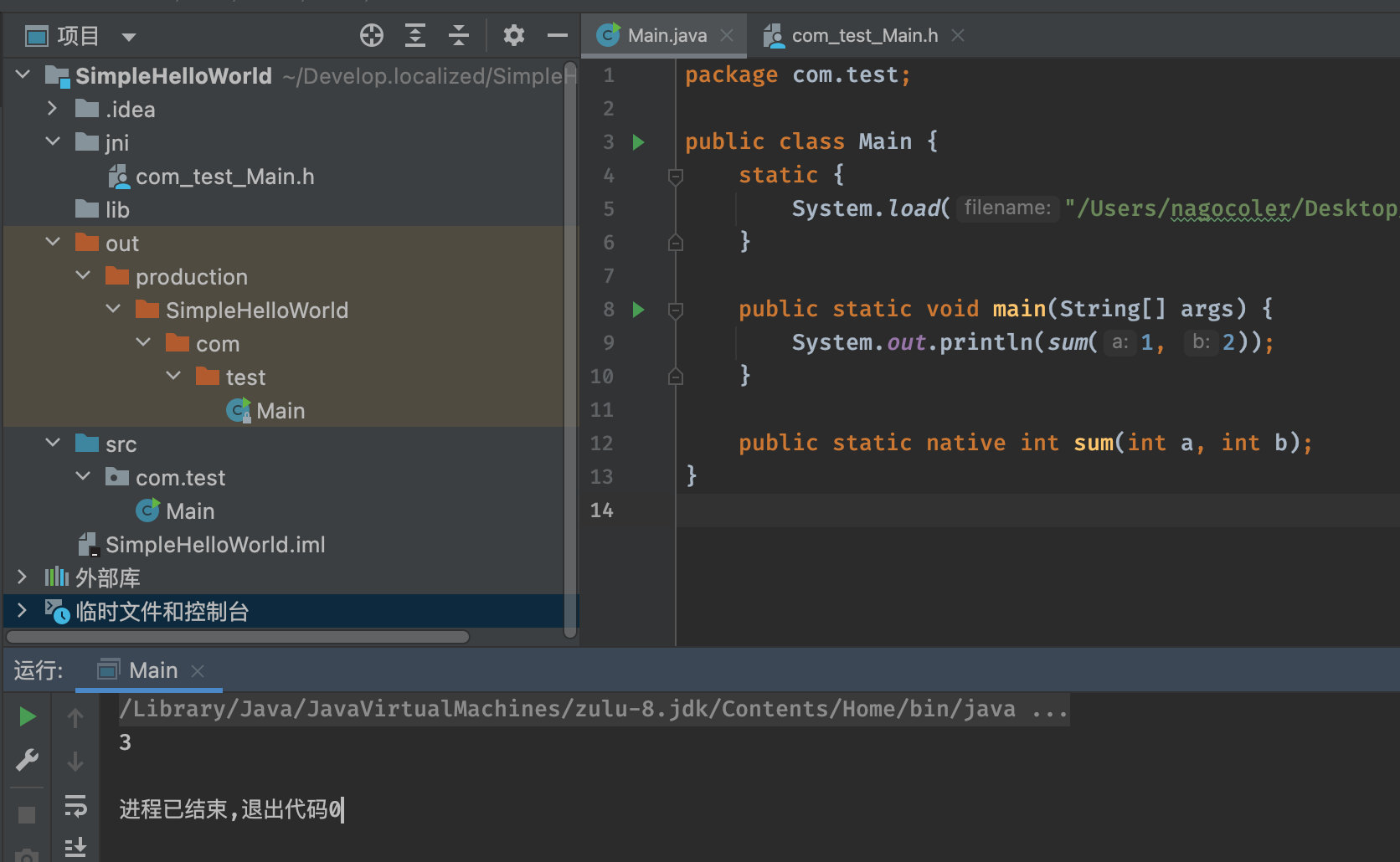Fold the static block at line 4
Viewport: 1400px width, 862px height.
(676, 176)
